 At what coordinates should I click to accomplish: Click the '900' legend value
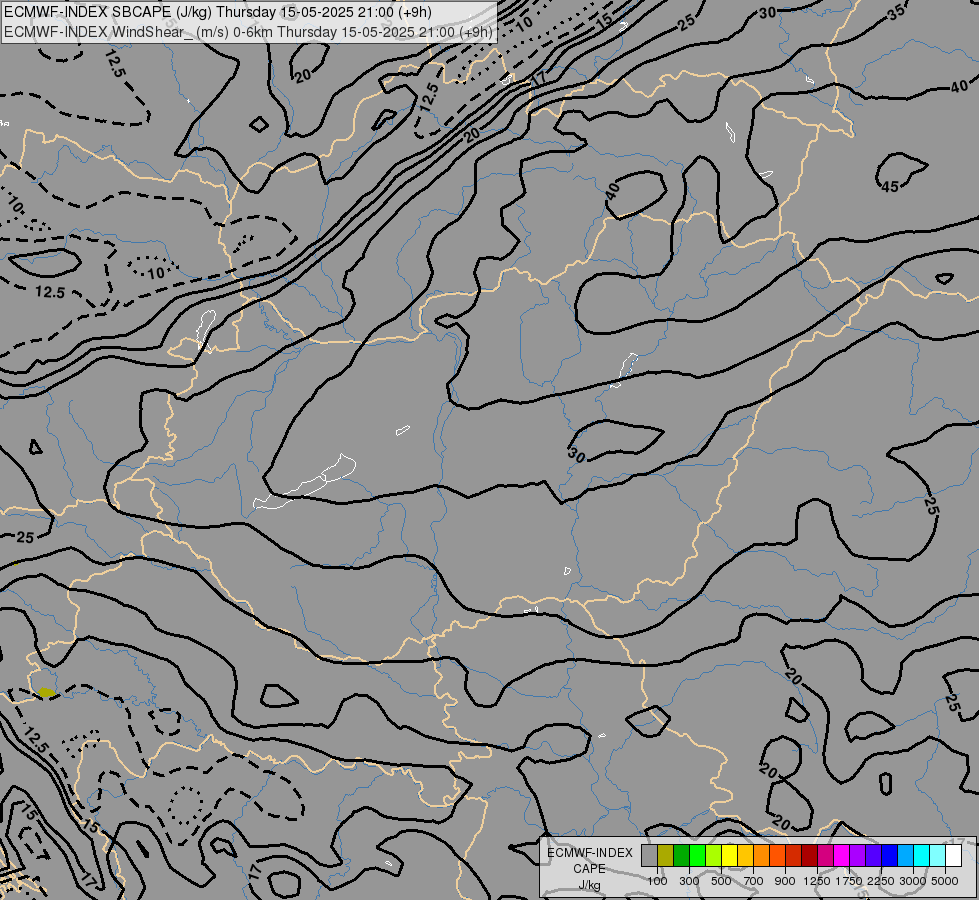[x=785, y=881]
